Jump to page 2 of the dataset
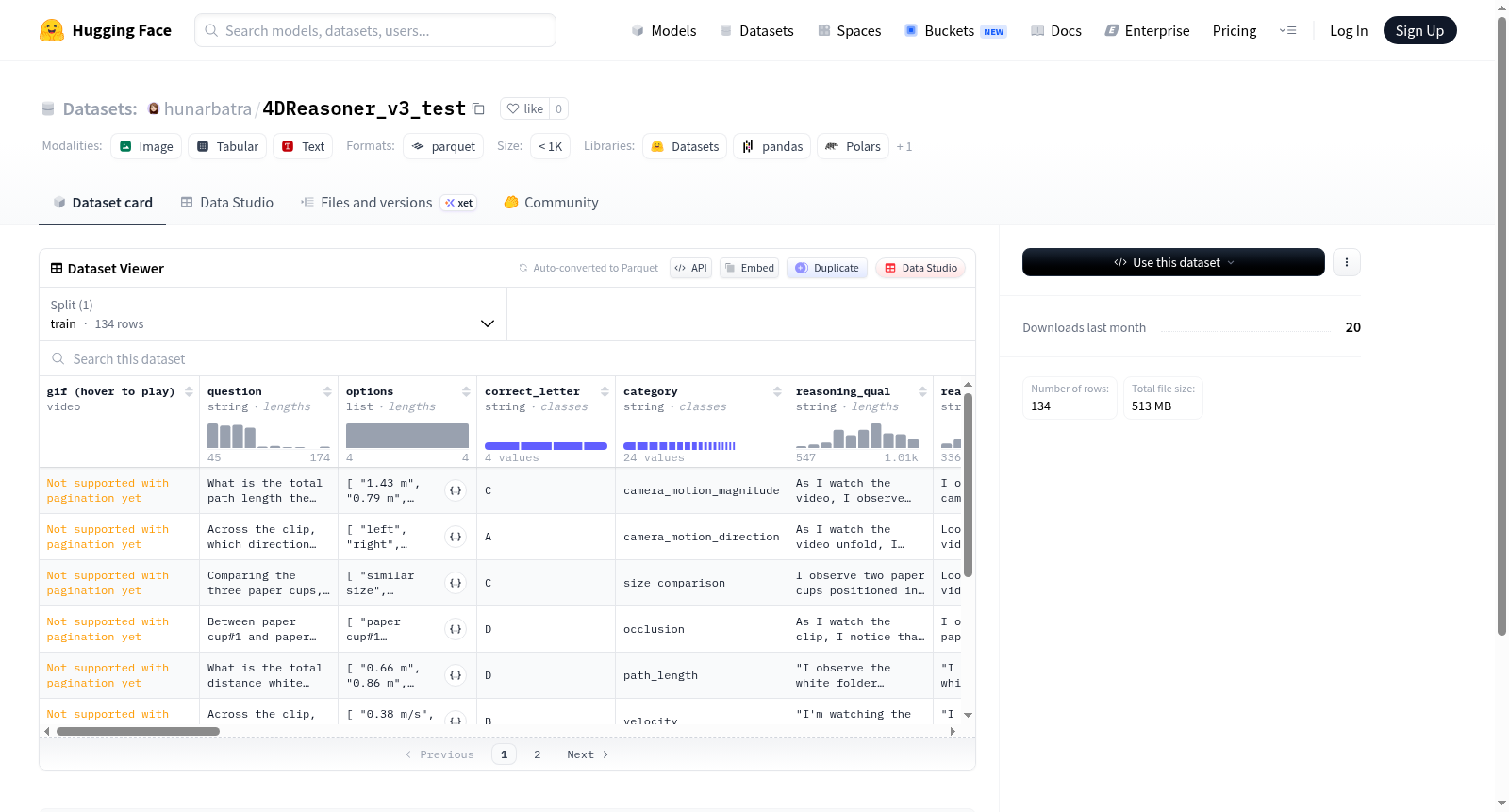The height and width of the screenshot is (812, 1509). tap(538, 754)
